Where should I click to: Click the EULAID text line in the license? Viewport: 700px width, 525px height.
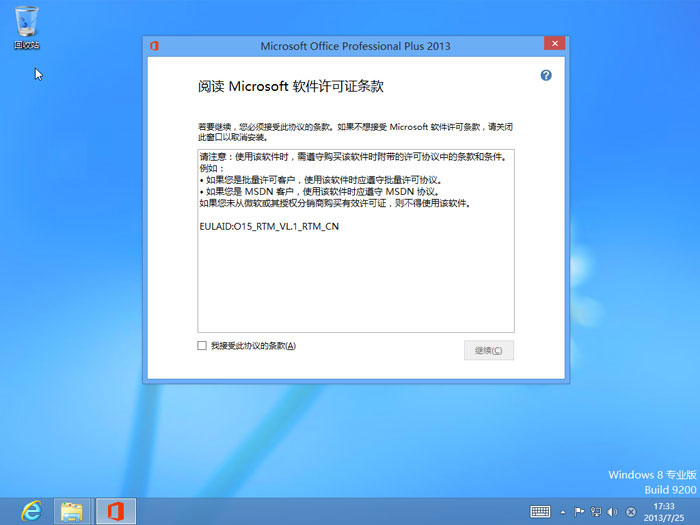point(262,227)
